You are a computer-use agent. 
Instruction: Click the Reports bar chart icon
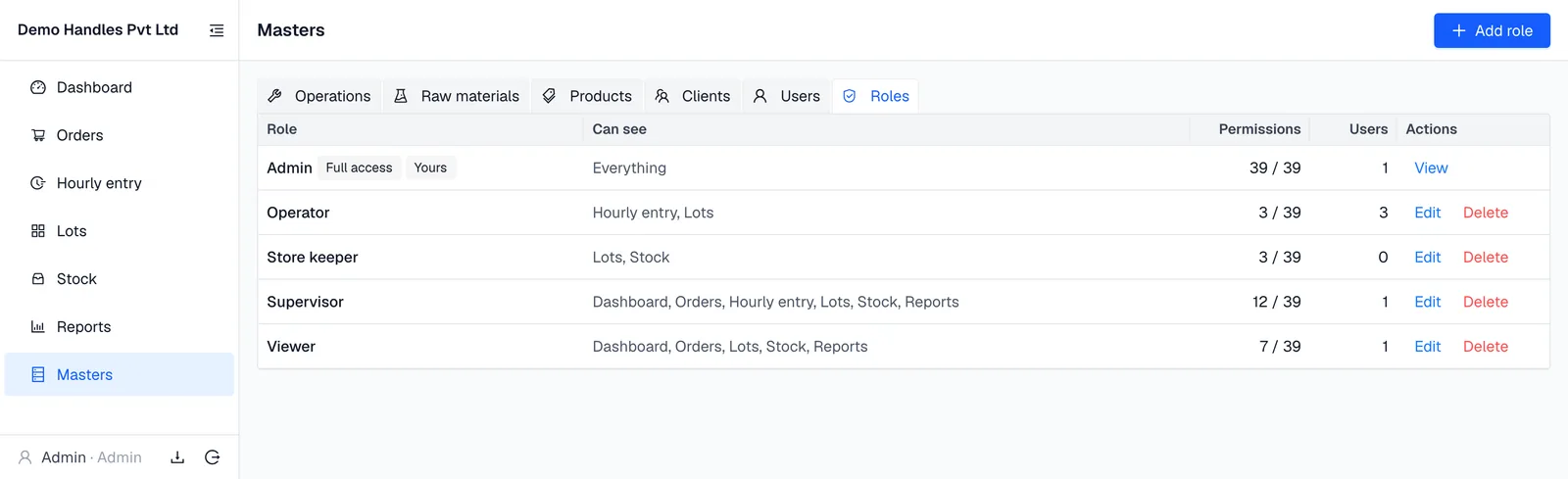point(38,327)
